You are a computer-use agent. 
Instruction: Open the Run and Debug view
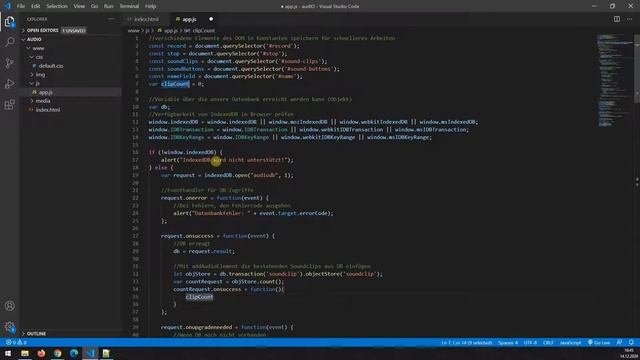tap(9, 84)
